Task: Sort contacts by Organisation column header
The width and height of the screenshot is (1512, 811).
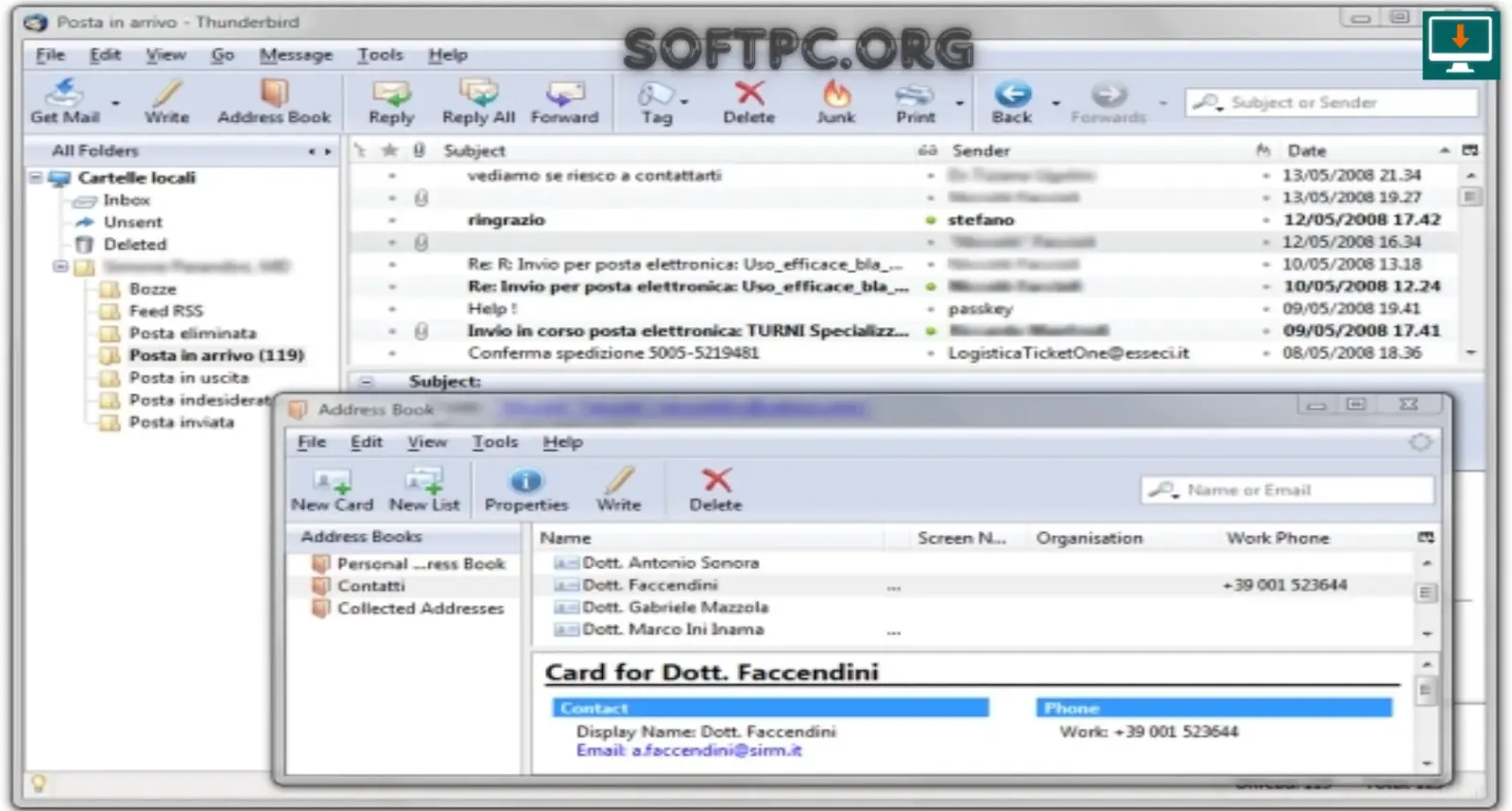Action: [x=1089, y=538]
